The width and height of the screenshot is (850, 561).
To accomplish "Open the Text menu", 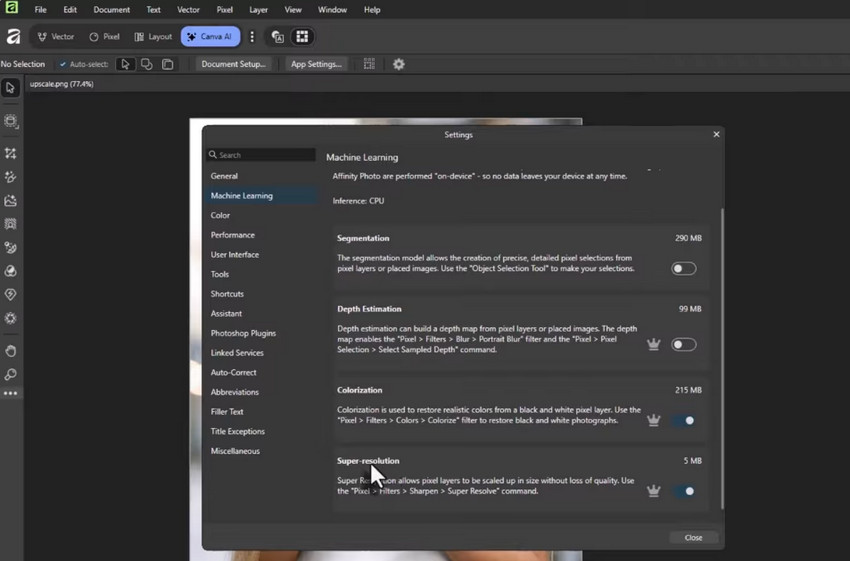I will click(x=153, y=10).
